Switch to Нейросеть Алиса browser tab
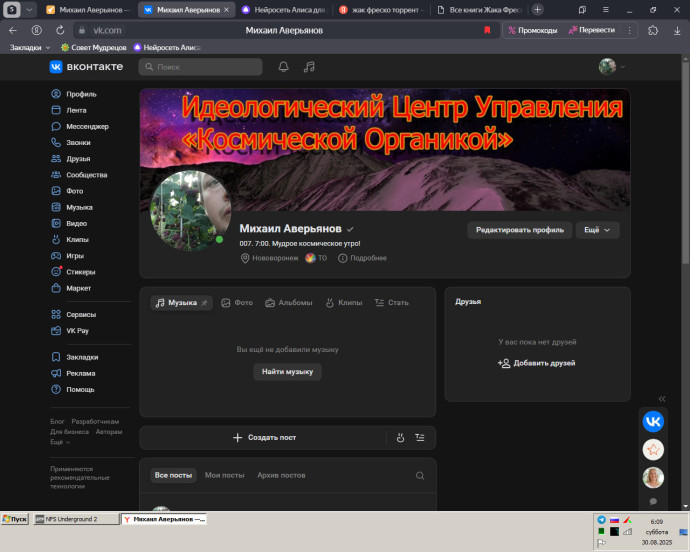 (x=284, y=10)
